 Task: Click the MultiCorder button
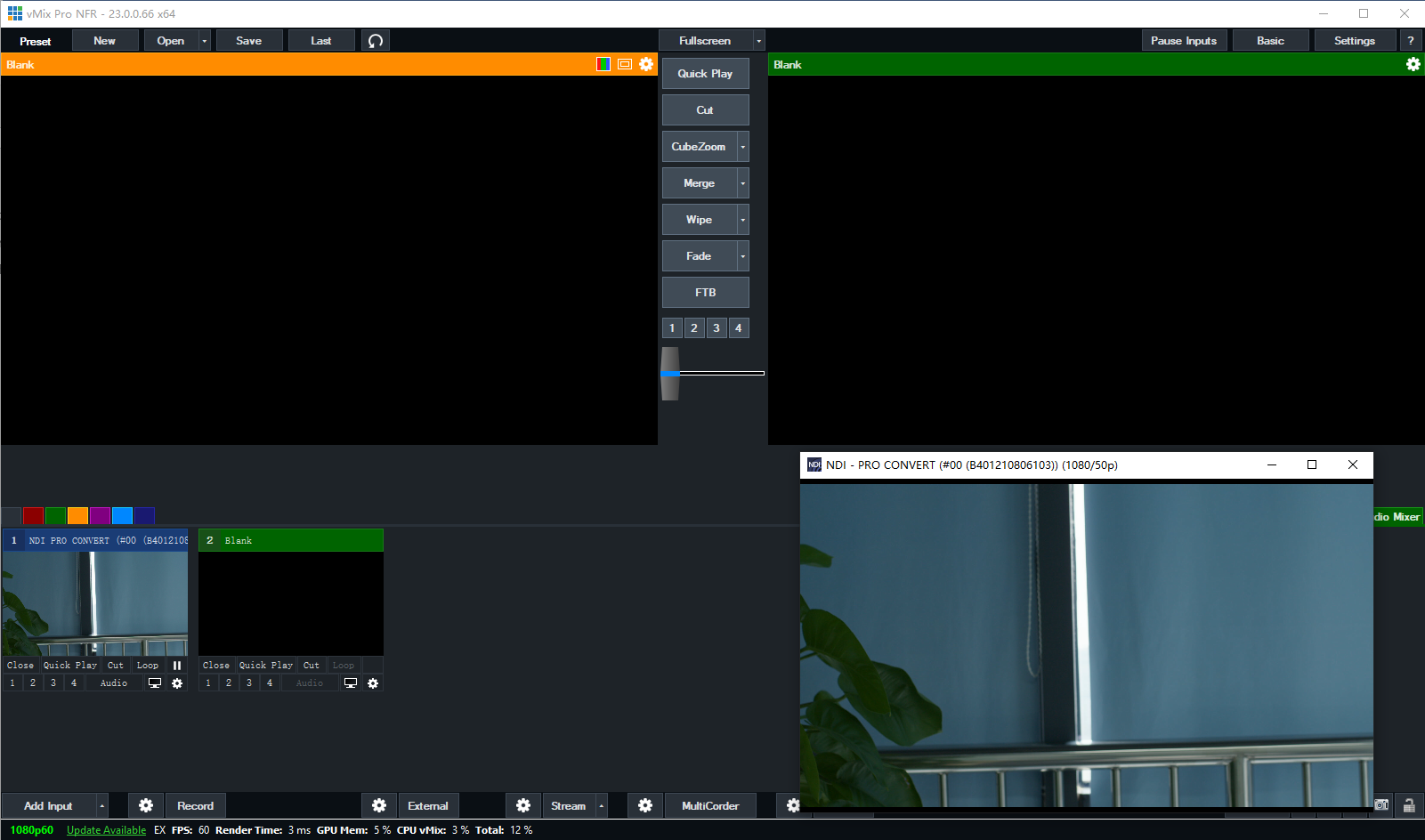pos(710,805)
